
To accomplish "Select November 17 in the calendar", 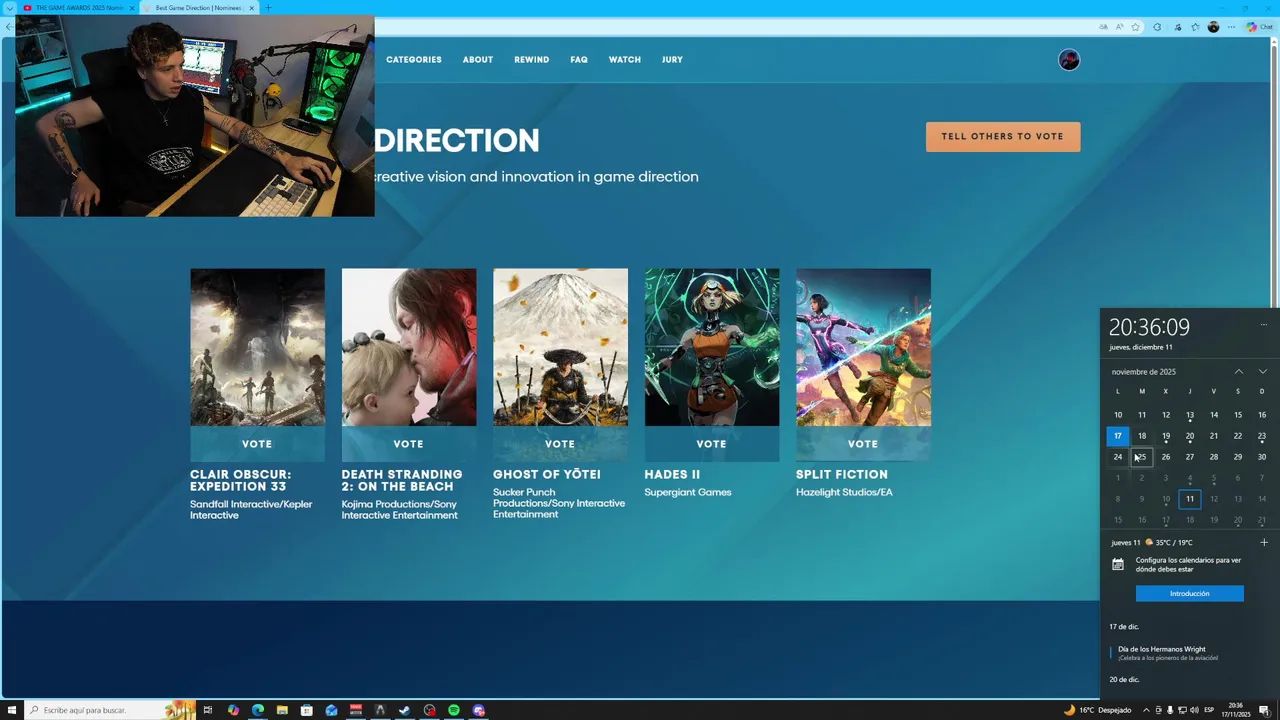I will coord(1118,436).
